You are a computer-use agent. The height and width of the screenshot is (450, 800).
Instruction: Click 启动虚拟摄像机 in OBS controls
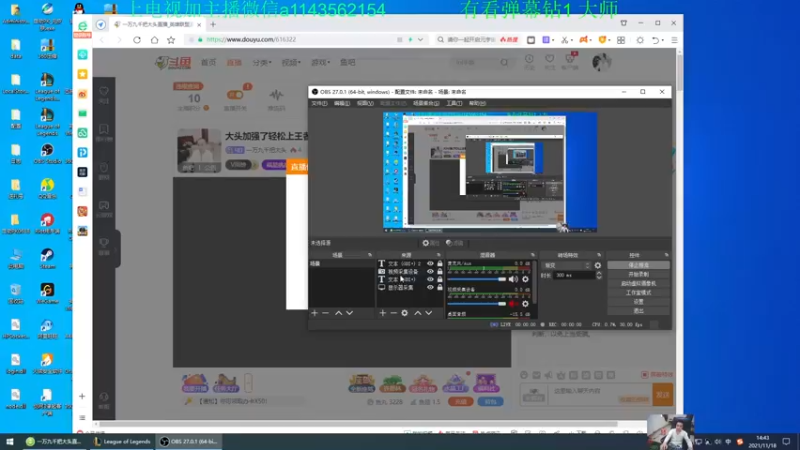coord(638,284)
